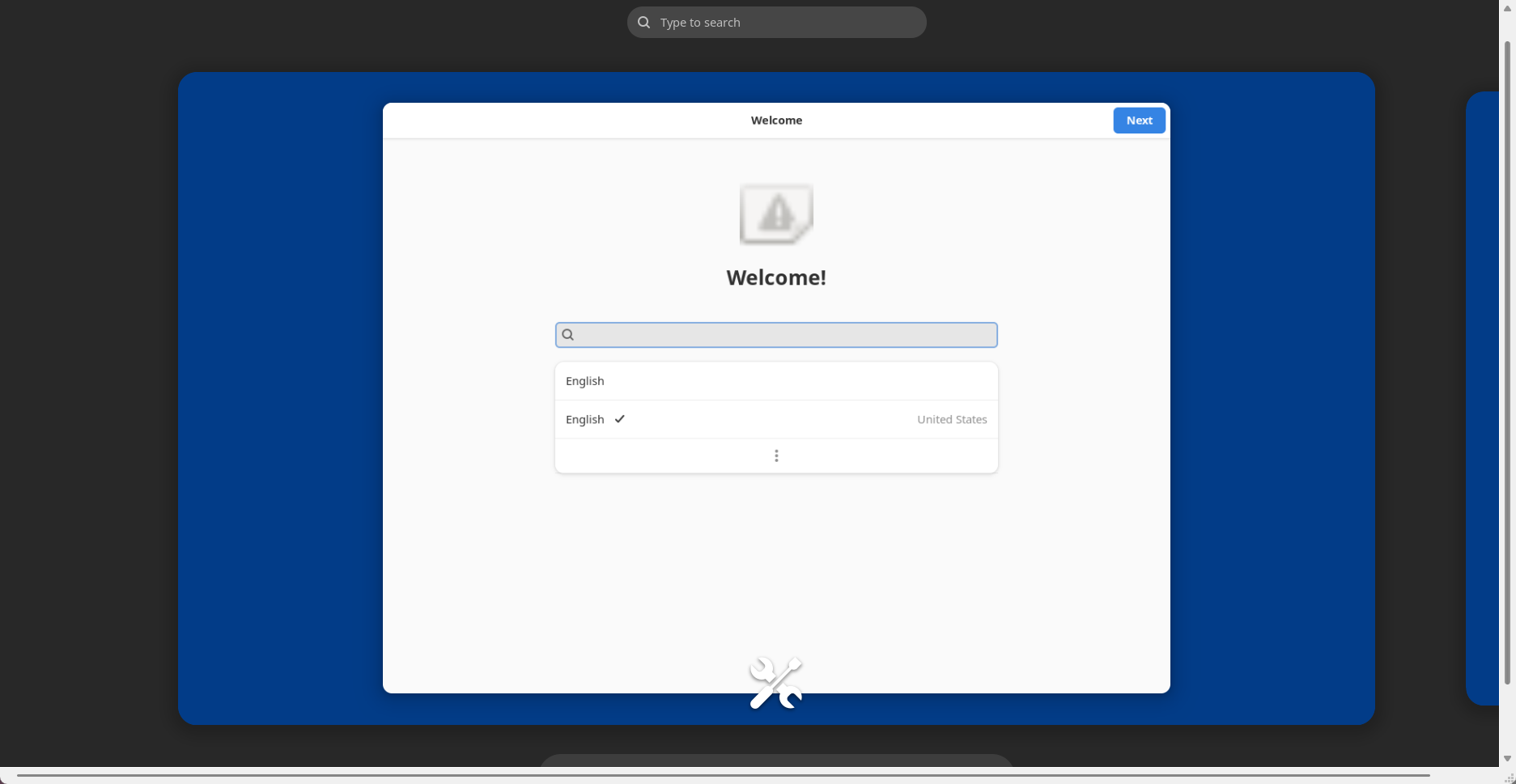The height and width of the screenshot is (784, 1516).
Task: Click the magnifier icon in the top search bar
Action: (644, 23)
